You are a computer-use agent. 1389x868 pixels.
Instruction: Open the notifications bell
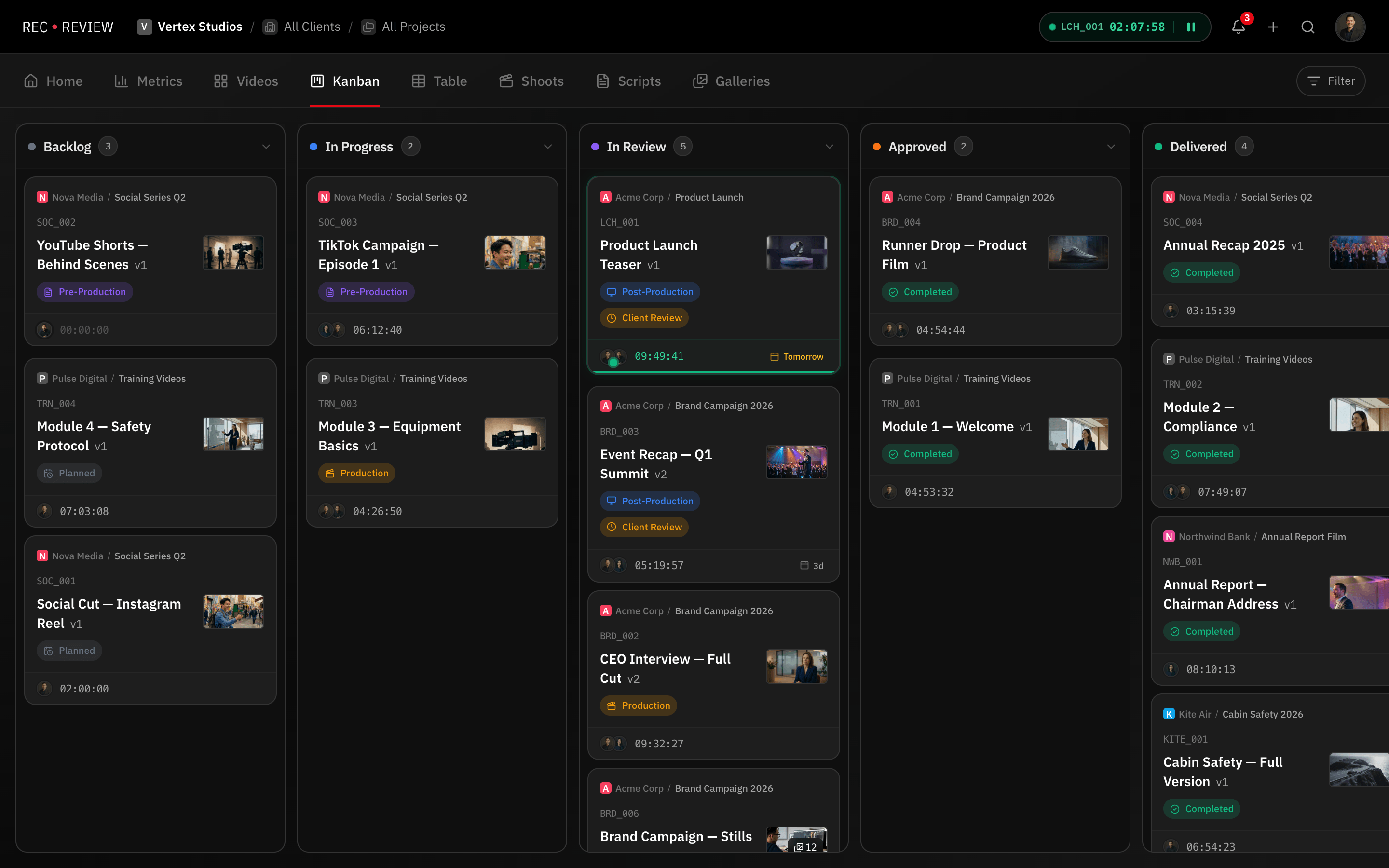[1238, 27]
